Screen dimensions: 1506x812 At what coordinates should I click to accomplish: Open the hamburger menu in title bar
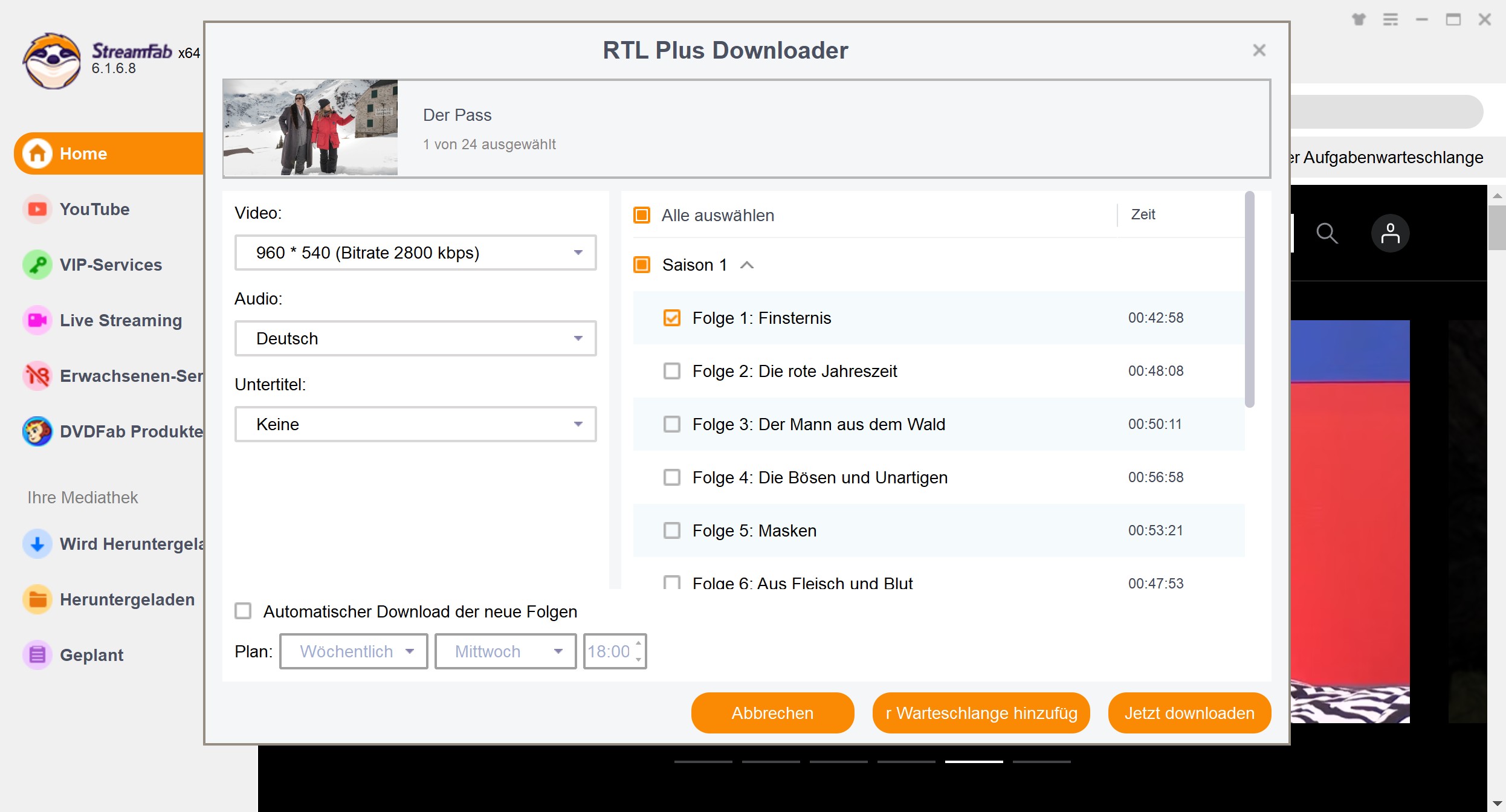coord(1391,19)
